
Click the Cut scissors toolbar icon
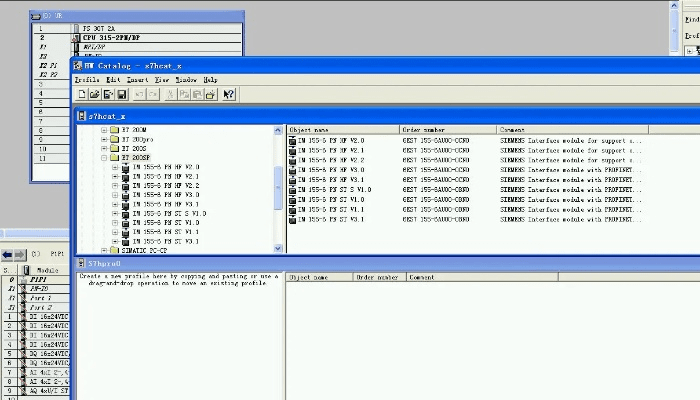[x=170, y=94]
